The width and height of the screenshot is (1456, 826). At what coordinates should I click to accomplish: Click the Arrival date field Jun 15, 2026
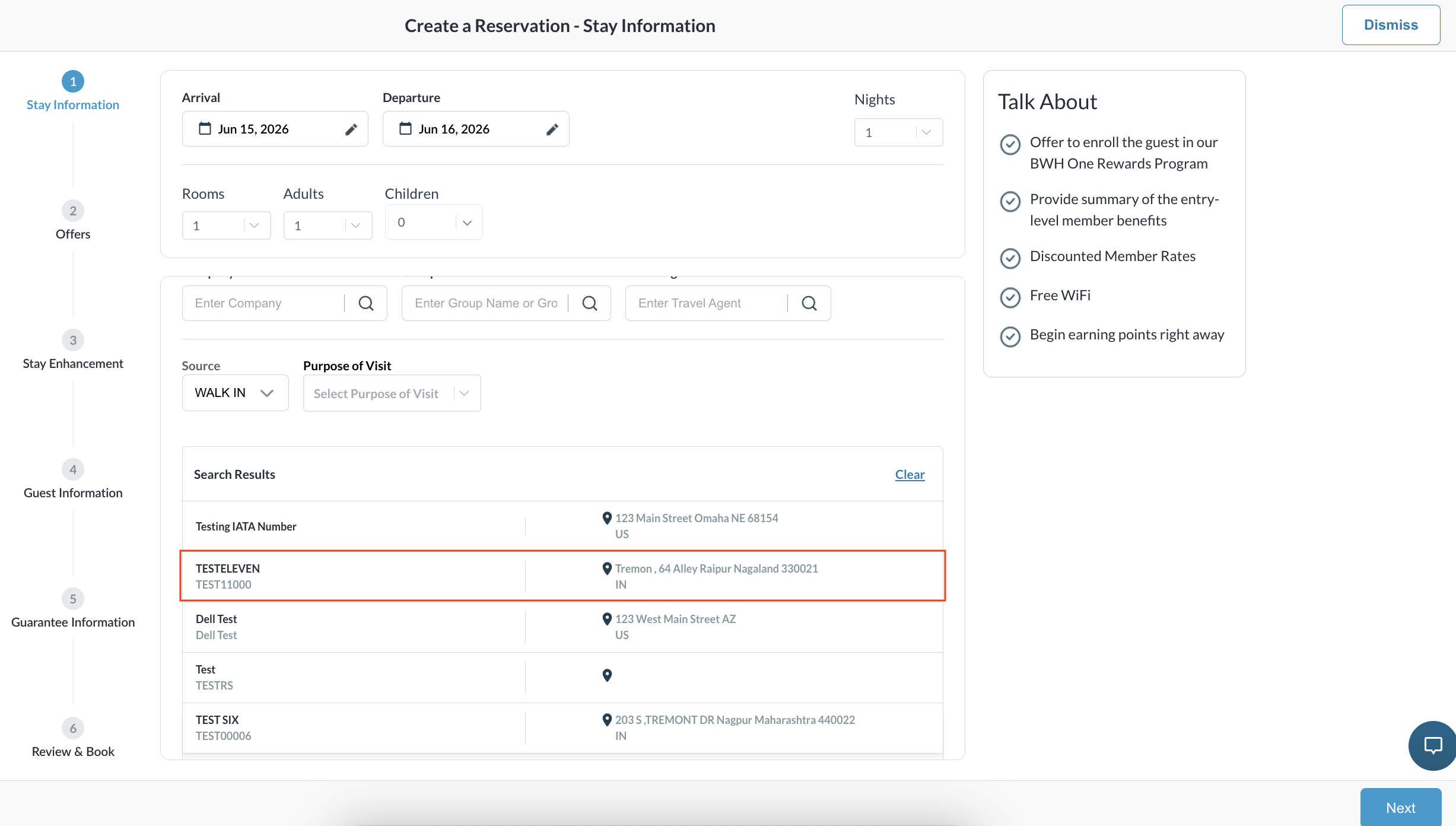point(275,129)
